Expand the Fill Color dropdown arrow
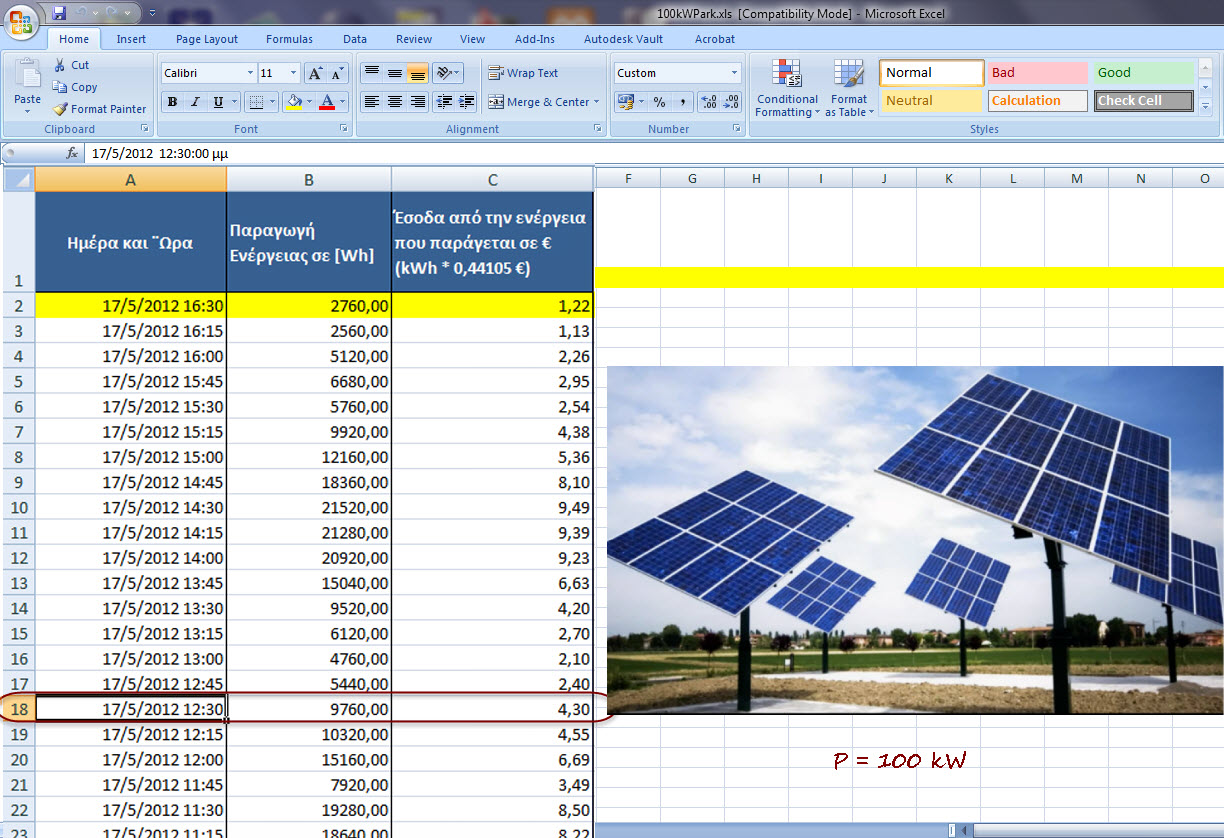Image resolution: width=1224 pixels, height=838 pixels. tap(311, 102)
